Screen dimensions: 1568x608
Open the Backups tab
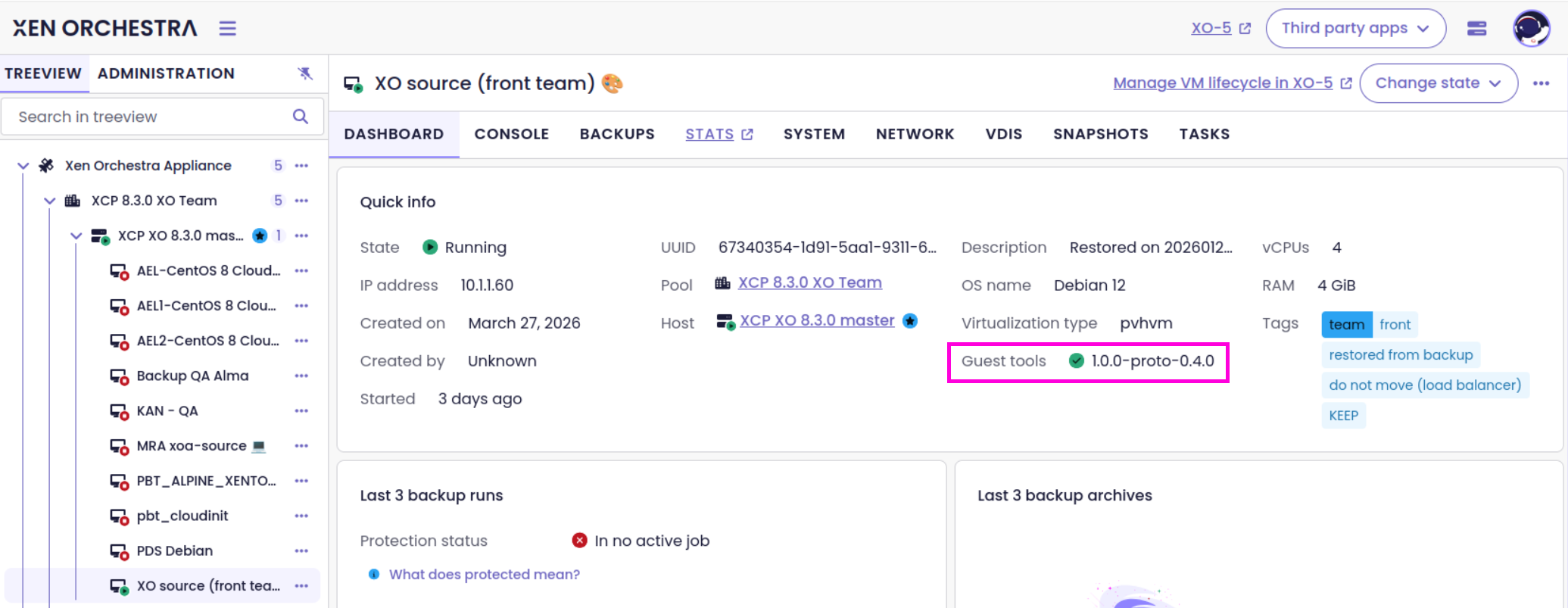click(617, 134)
